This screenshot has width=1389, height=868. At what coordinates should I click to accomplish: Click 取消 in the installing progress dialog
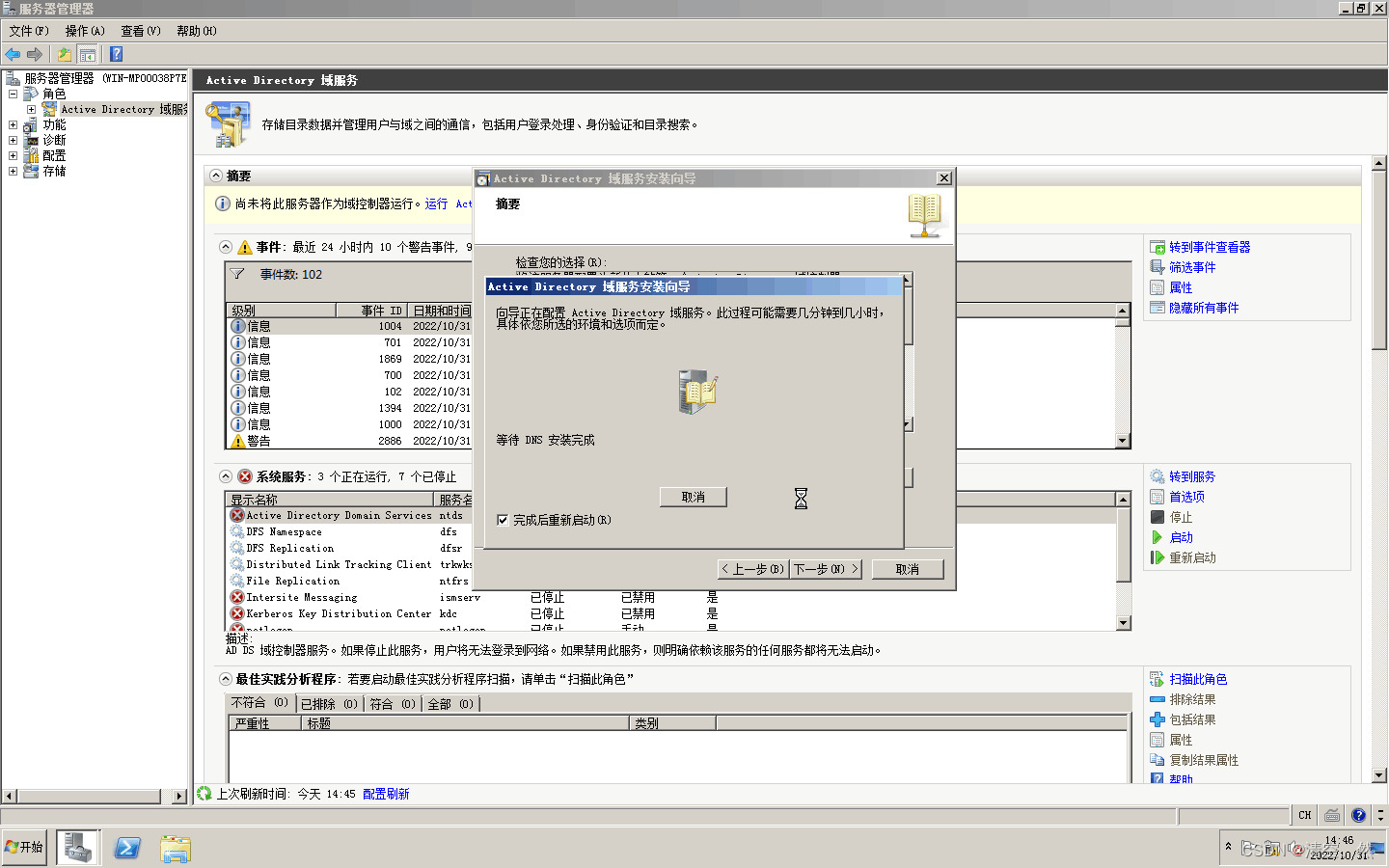click(x=694, y=497)
